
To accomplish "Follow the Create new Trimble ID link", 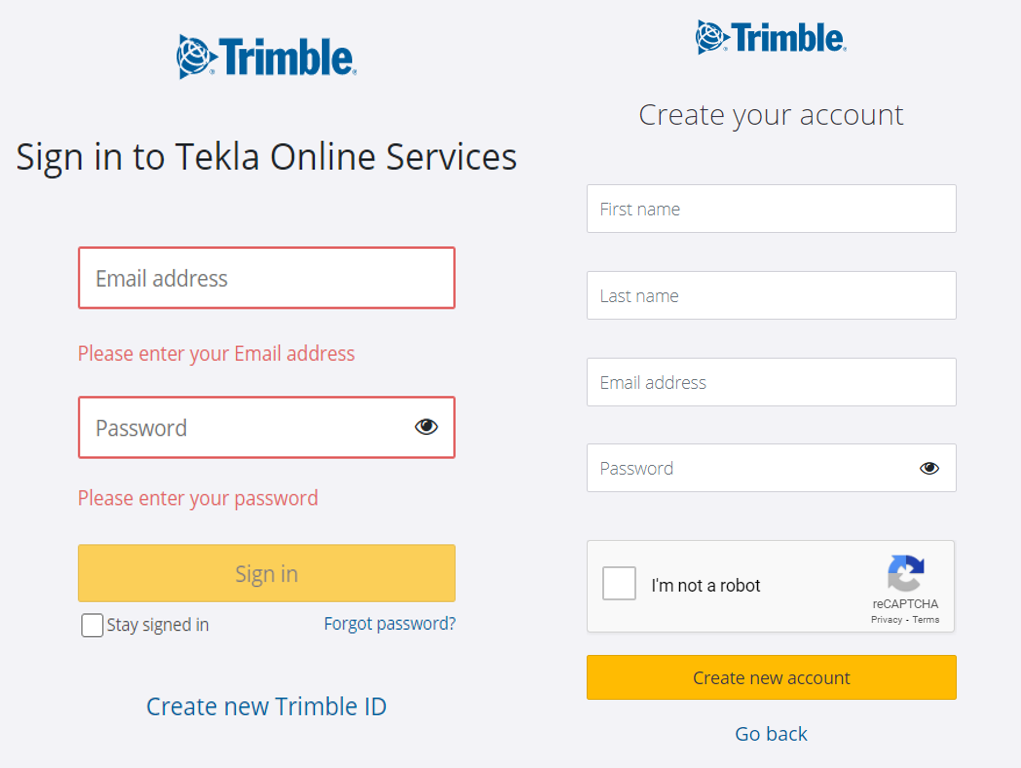I will tap(266, 707).
